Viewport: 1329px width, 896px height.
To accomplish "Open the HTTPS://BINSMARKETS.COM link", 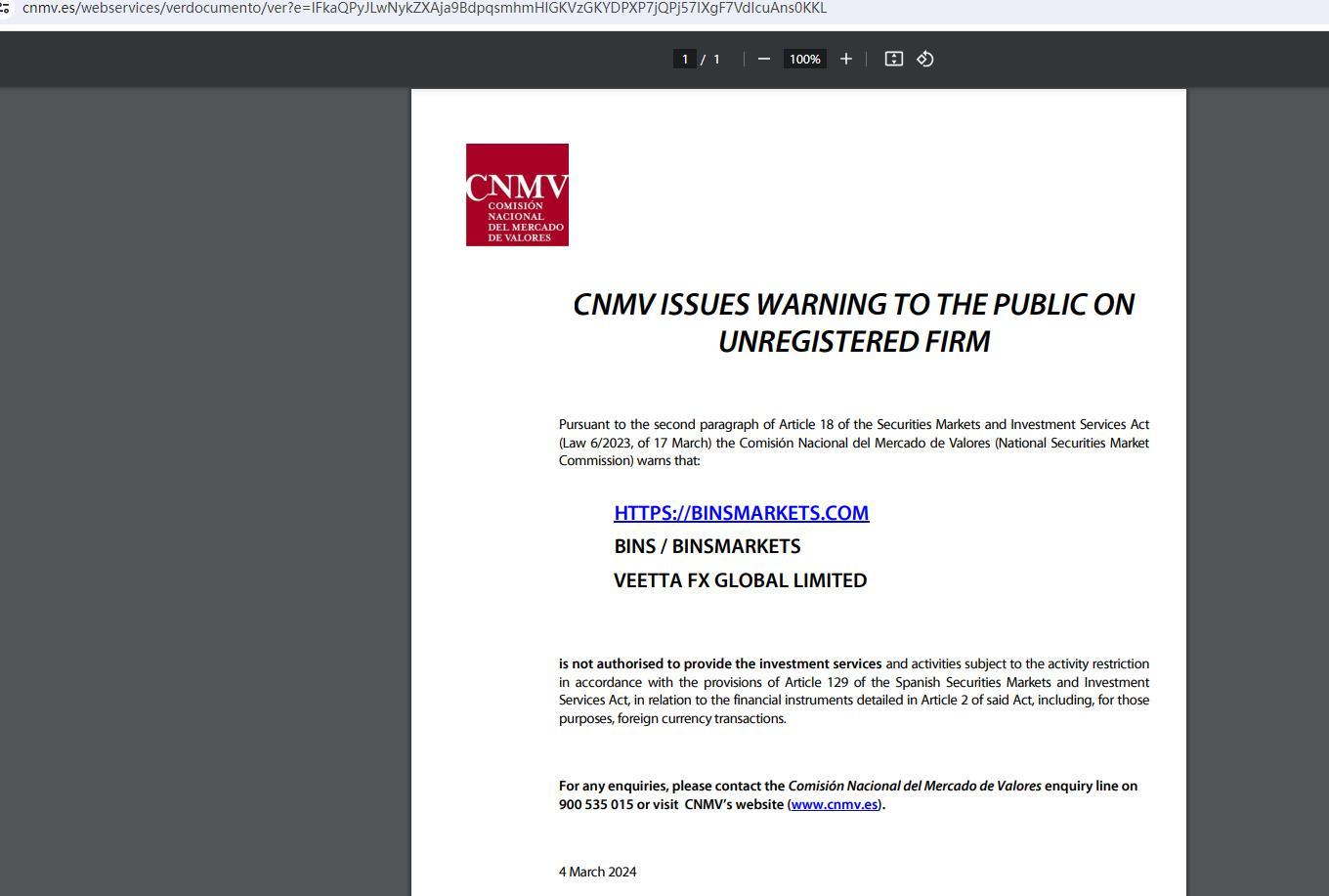I will [x=741, y=513].
